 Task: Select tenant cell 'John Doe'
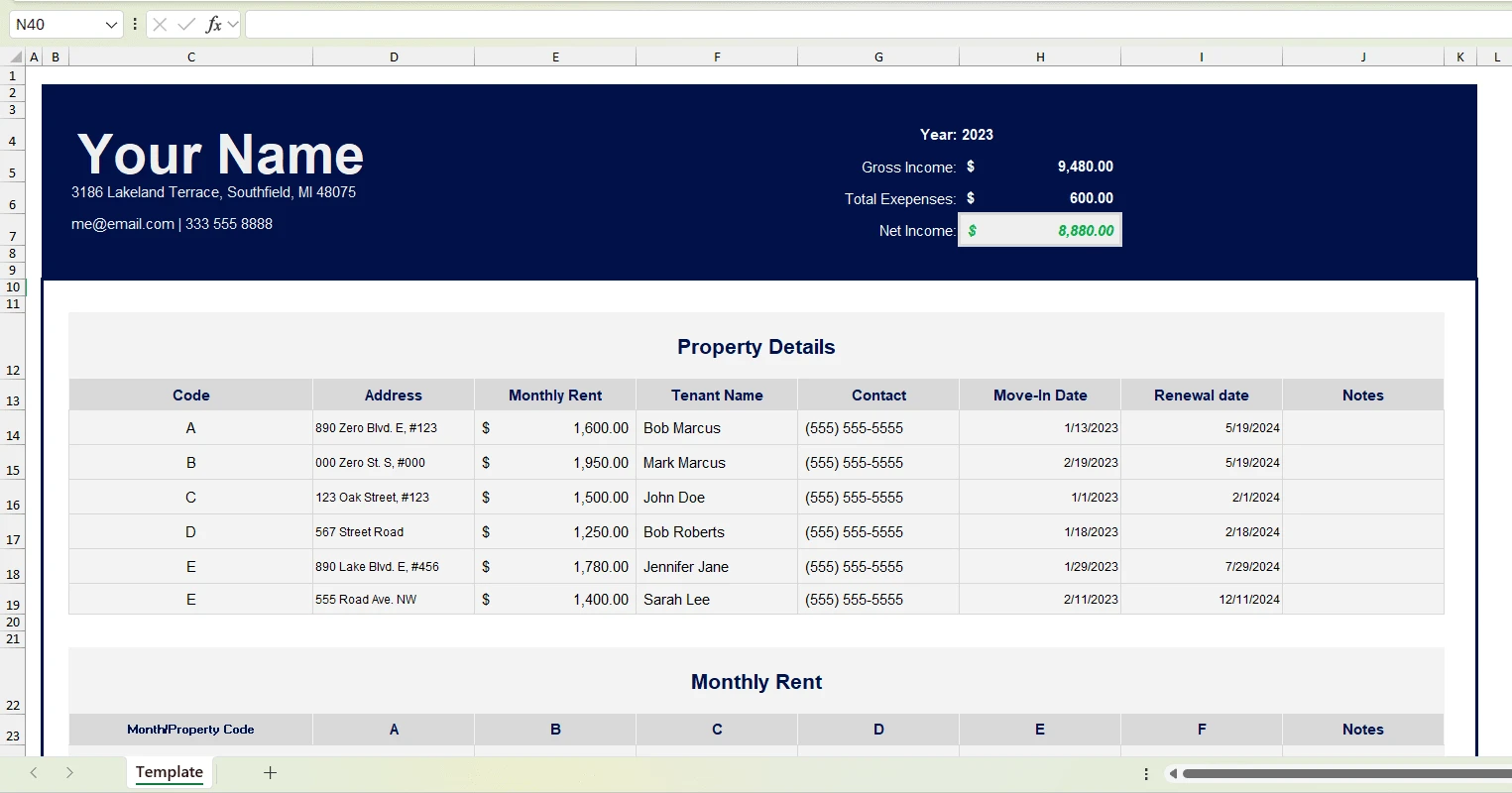coord(717,498)
